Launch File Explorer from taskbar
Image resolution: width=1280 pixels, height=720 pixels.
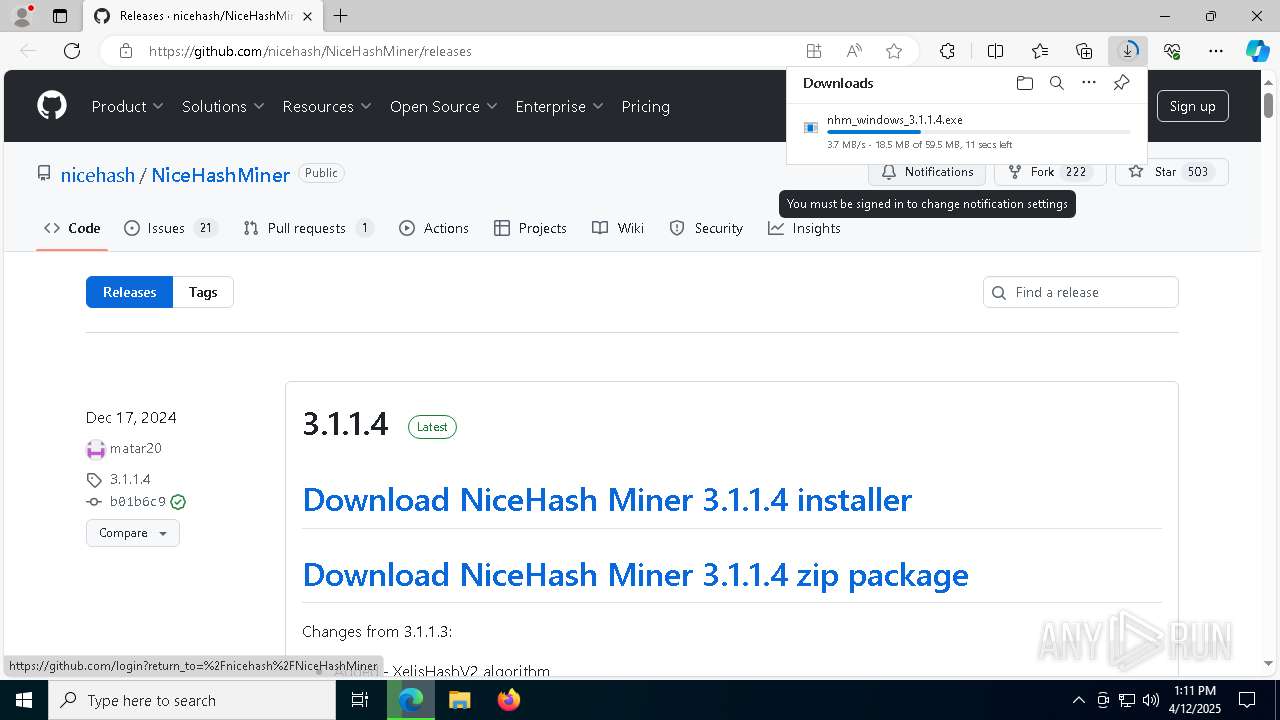459,700
